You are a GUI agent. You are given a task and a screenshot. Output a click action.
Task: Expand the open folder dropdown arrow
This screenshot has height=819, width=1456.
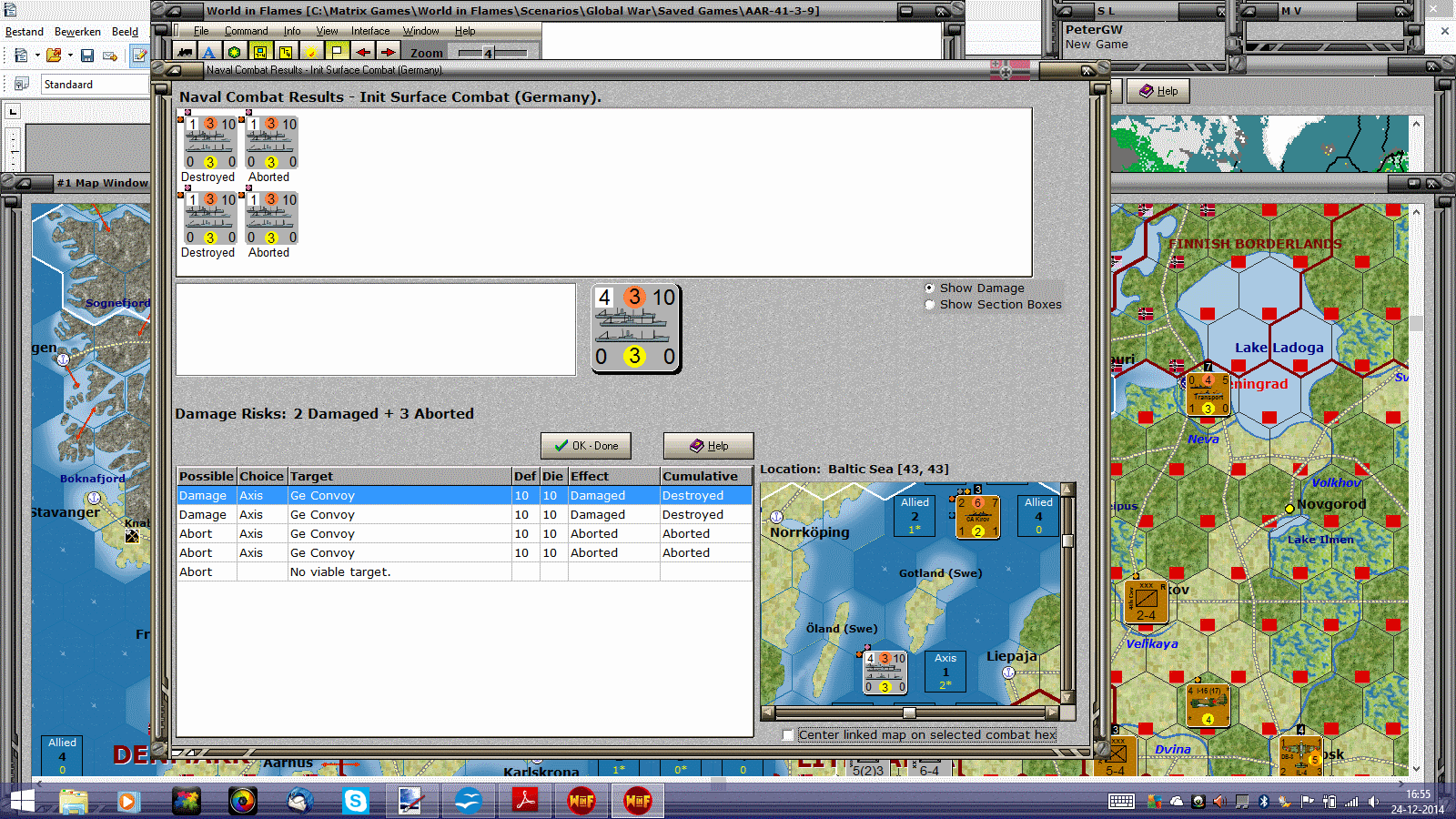coord(70,56)
